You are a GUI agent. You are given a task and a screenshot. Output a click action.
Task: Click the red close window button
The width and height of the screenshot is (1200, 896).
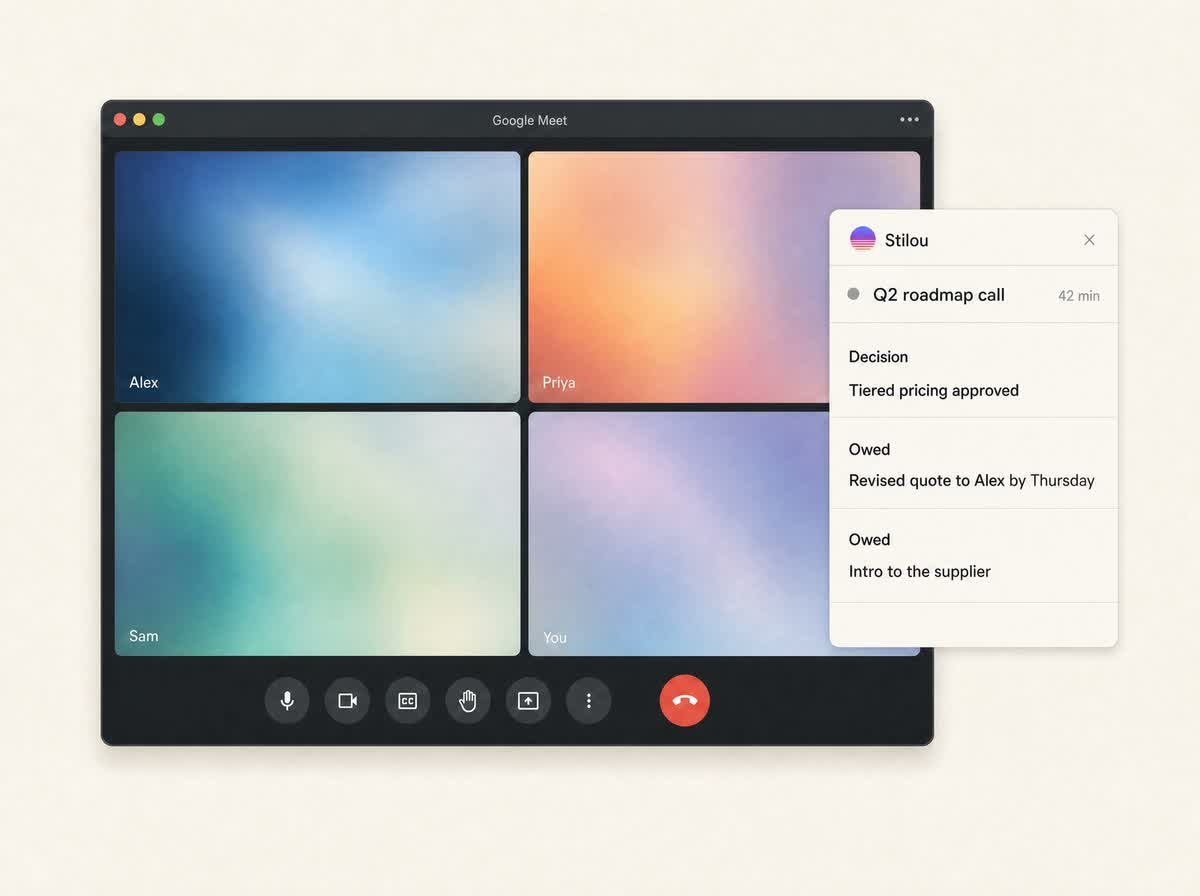(x=120, y=120)
